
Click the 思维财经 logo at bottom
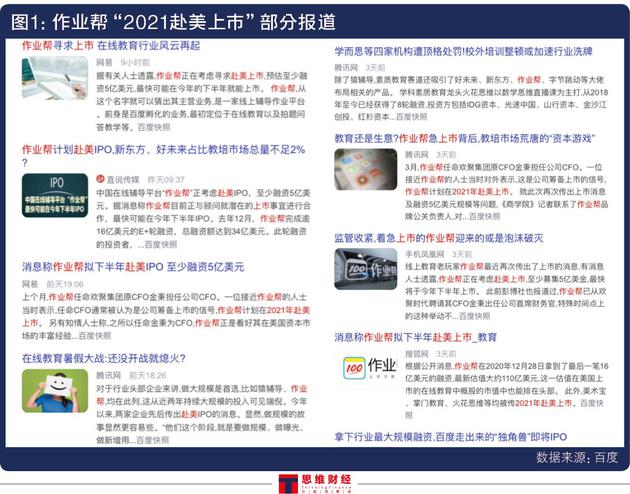point(315,484)
